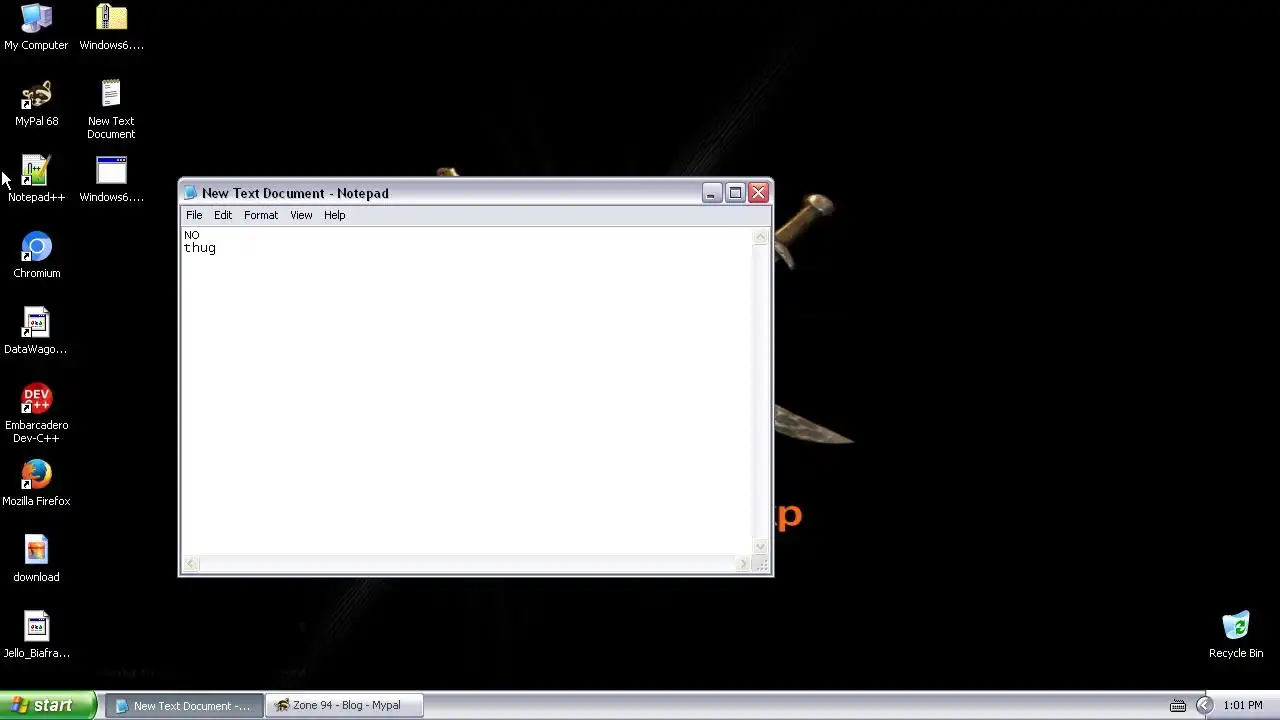This screenshot has width=1280, height=720.
Task: Switch to Zone 94 - Blog - Mypal taskbar button
Action: tap(345, 705)
